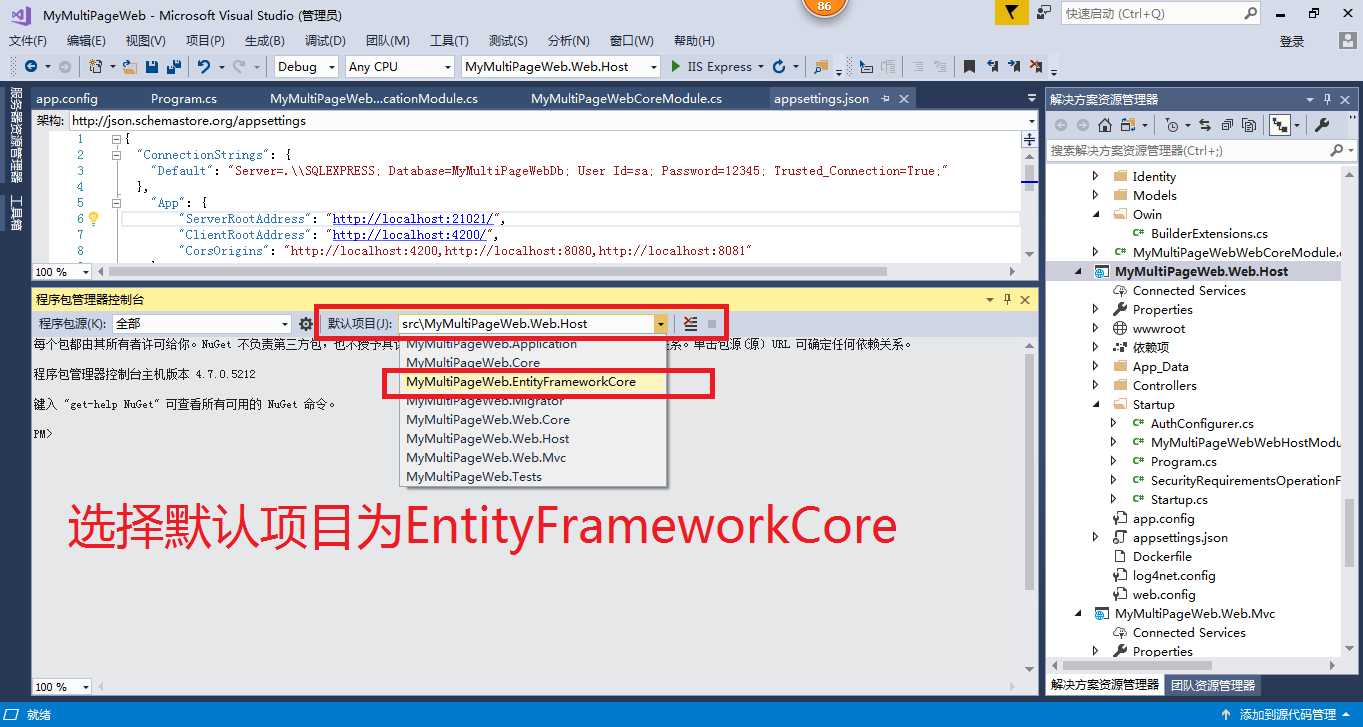Expand the Controllers folder node
This screenshot has height=727, width=1363.
tap(1097, 385)
